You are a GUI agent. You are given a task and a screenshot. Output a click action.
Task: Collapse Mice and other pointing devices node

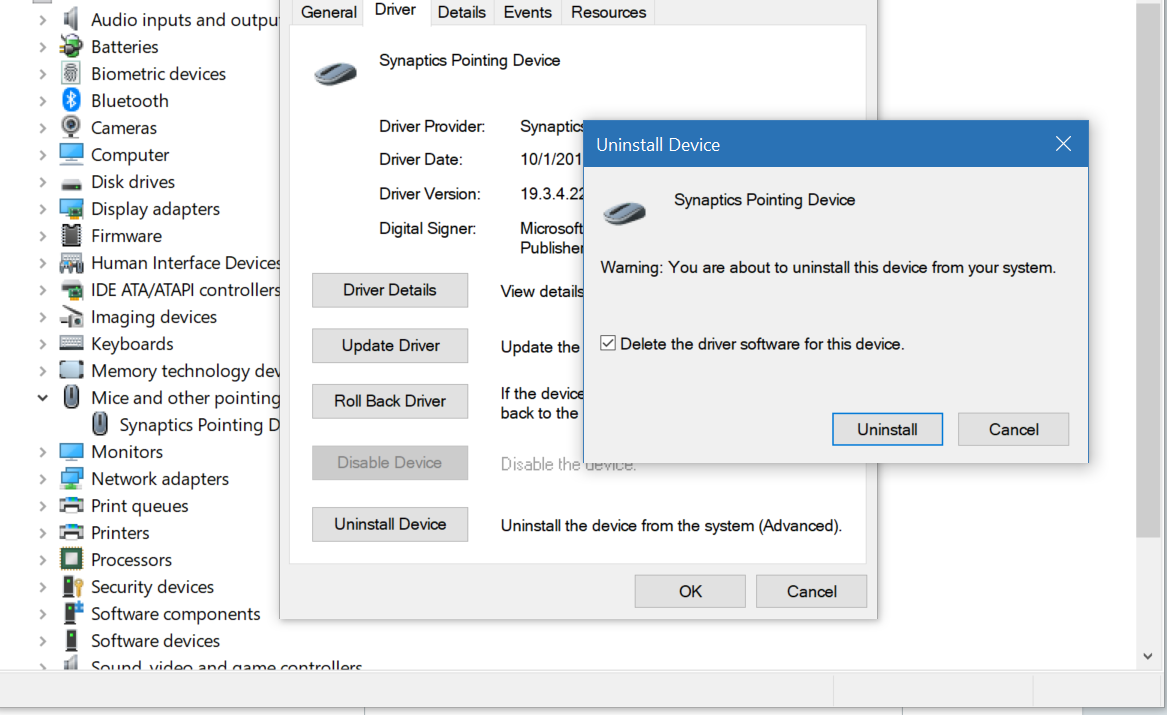pos(42,398)
